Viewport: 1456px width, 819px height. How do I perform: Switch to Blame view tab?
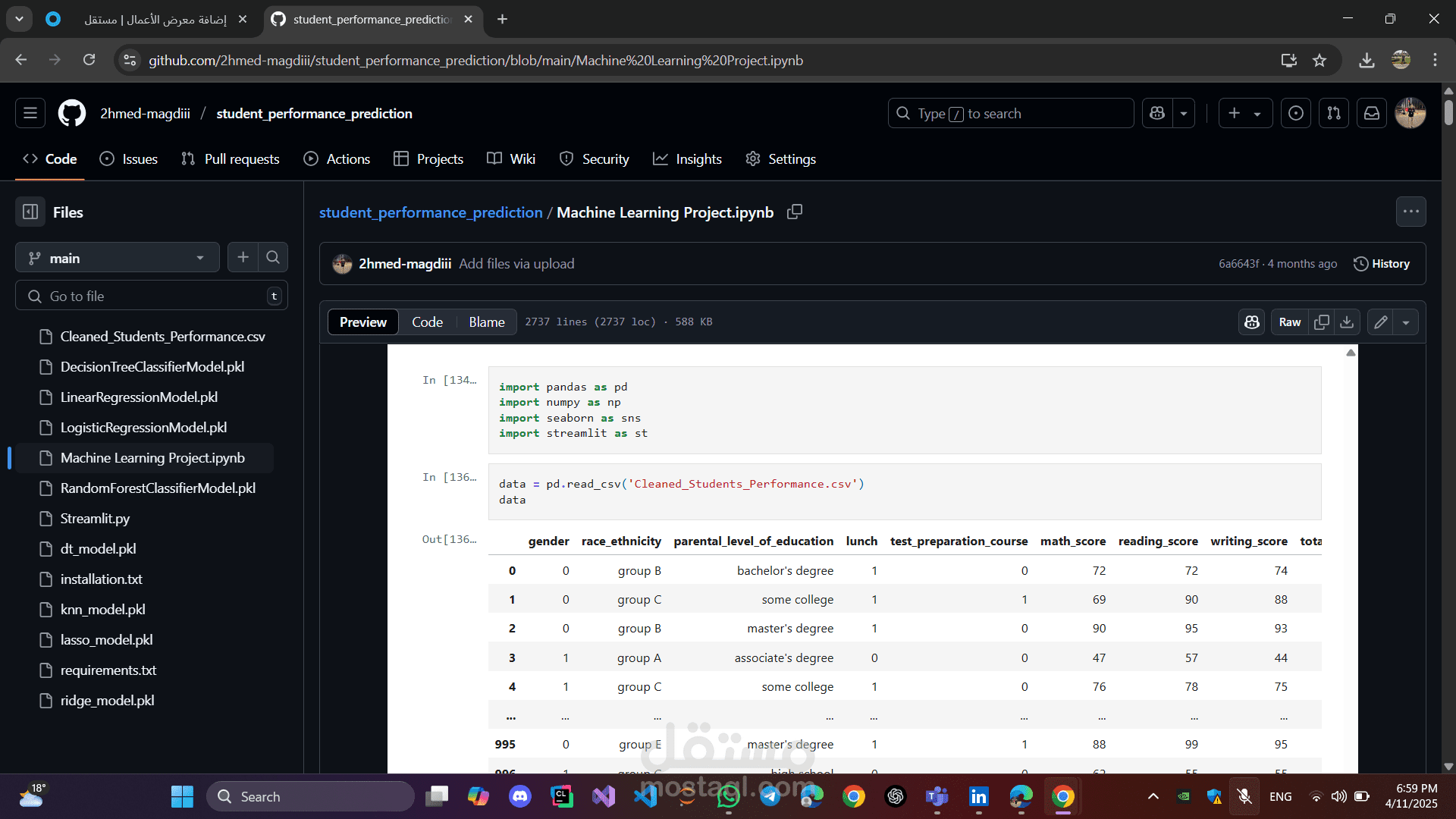click(487, 322)
